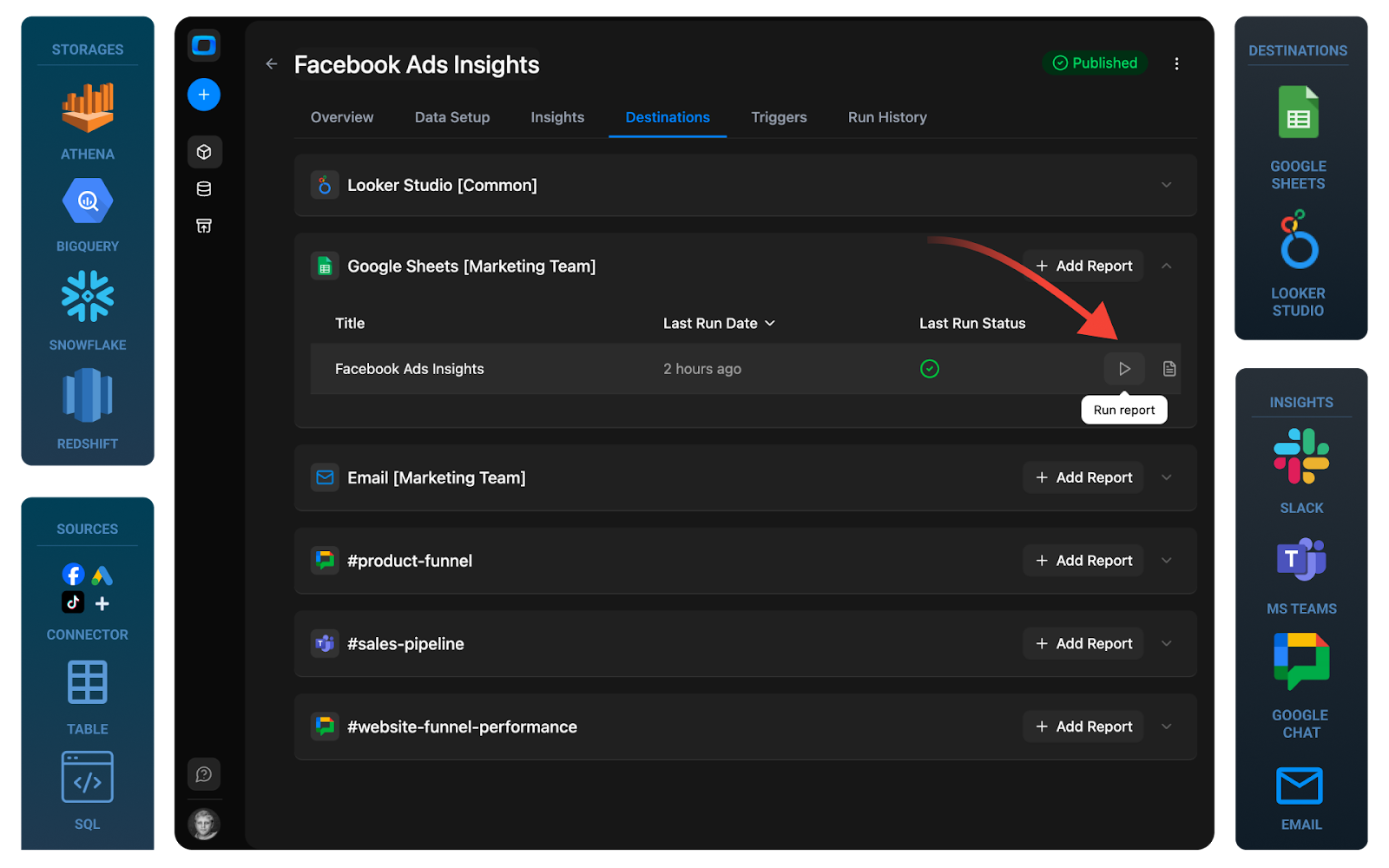Open the Triggers tab
This screenshot has height=868, width=1389.
tap(779, 117)
